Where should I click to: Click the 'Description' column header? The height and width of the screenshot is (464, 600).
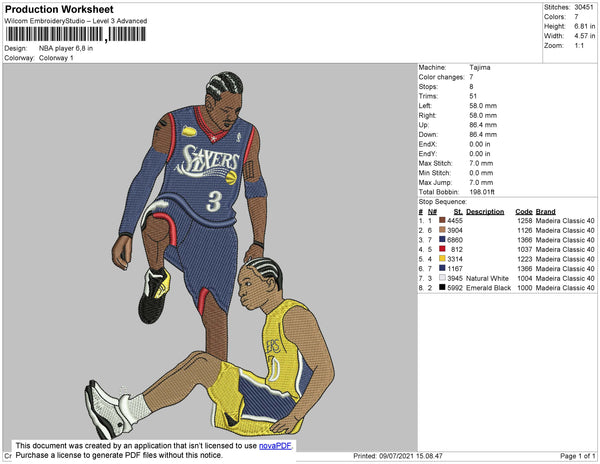tap(485, 212)
